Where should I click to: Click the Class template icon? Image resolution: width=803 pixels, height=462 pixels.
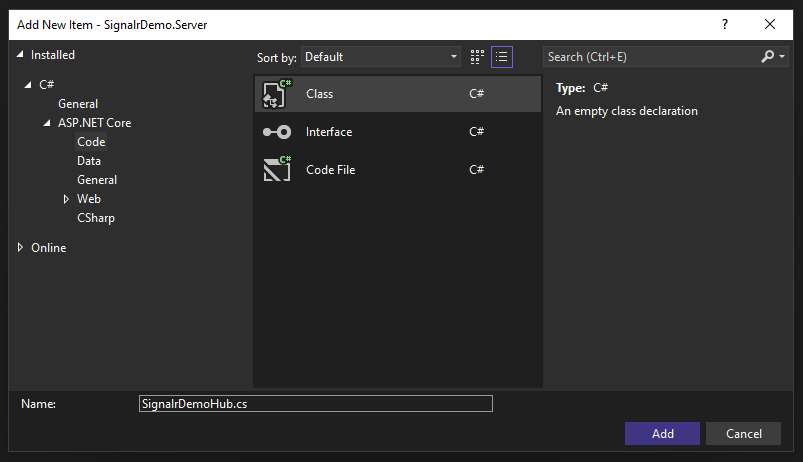[x=276, y=94]
